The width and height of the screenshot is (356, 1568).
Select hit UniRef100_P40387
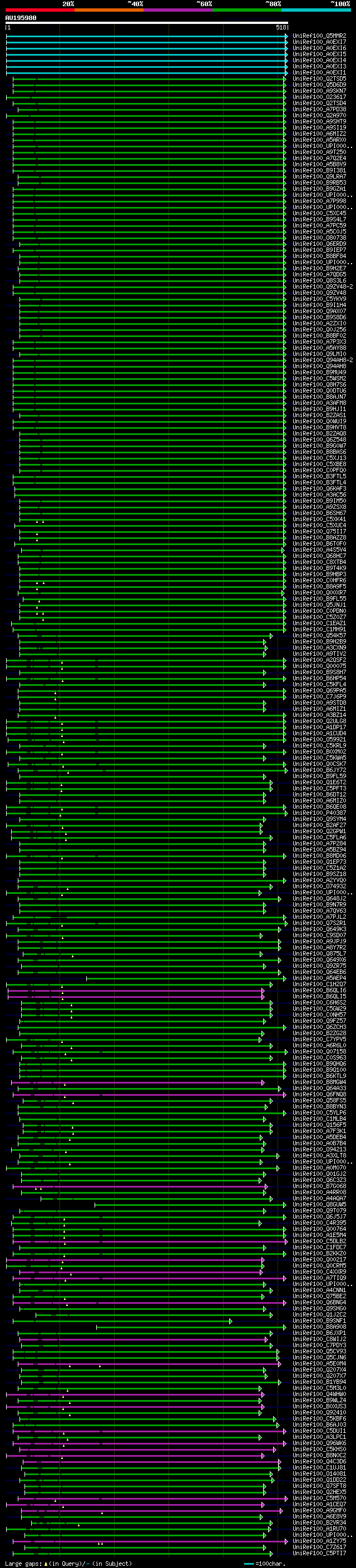point(319,813)
